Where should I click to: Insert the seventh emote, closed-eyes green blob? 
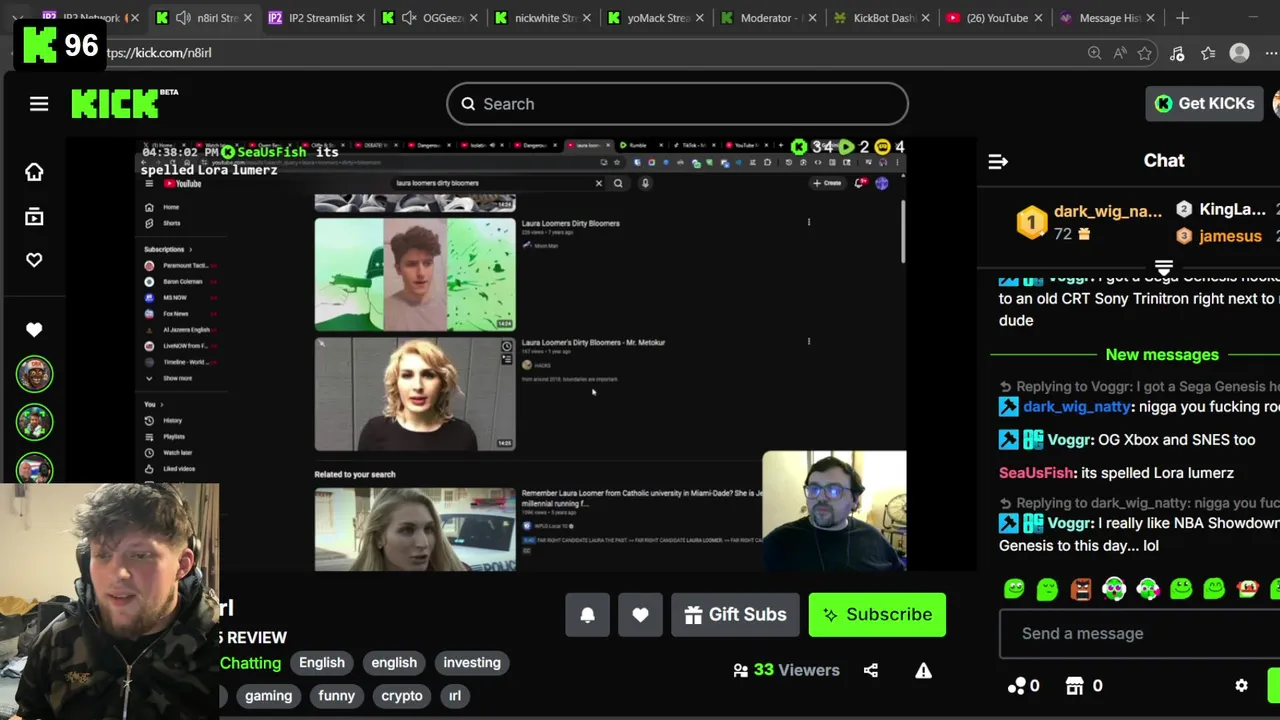point(1214,589)
